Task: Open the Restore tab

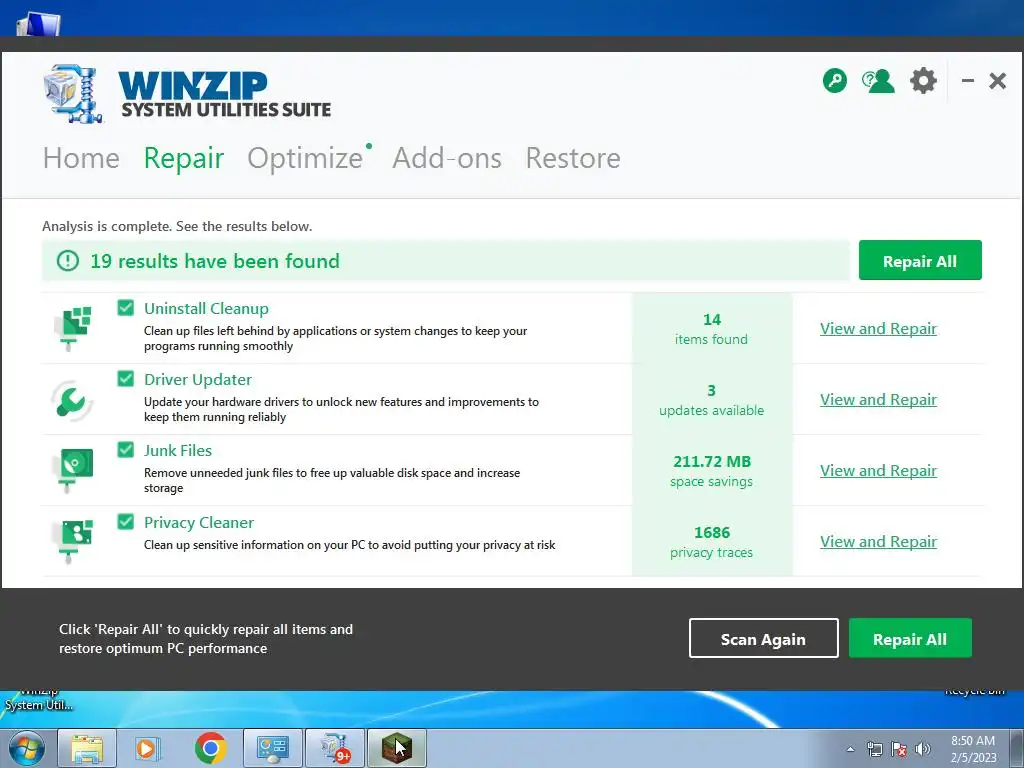Action: tap(573, 158)
